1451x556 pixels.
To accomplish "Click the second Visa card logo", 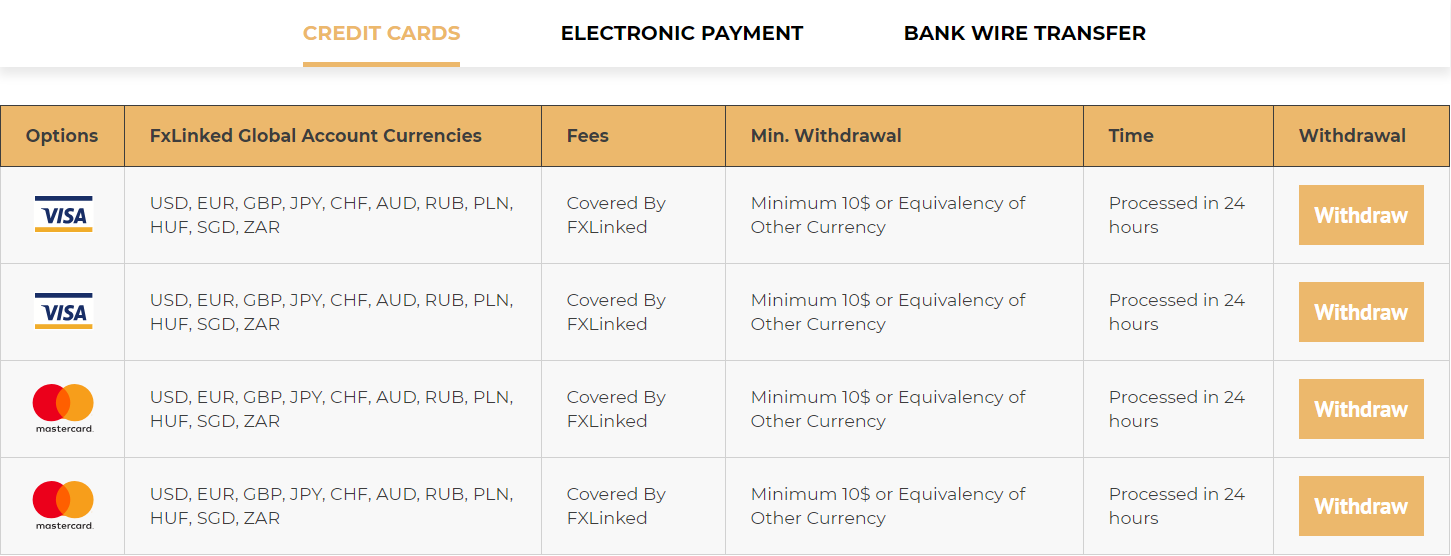I will 63,311.
